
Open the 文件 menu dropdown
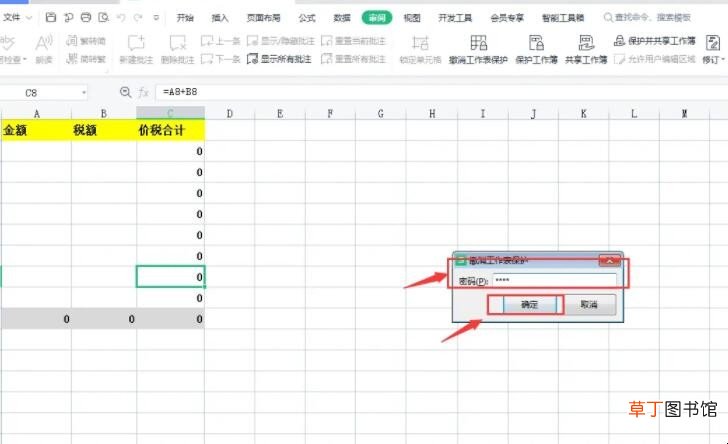click(x=17, y=18)
